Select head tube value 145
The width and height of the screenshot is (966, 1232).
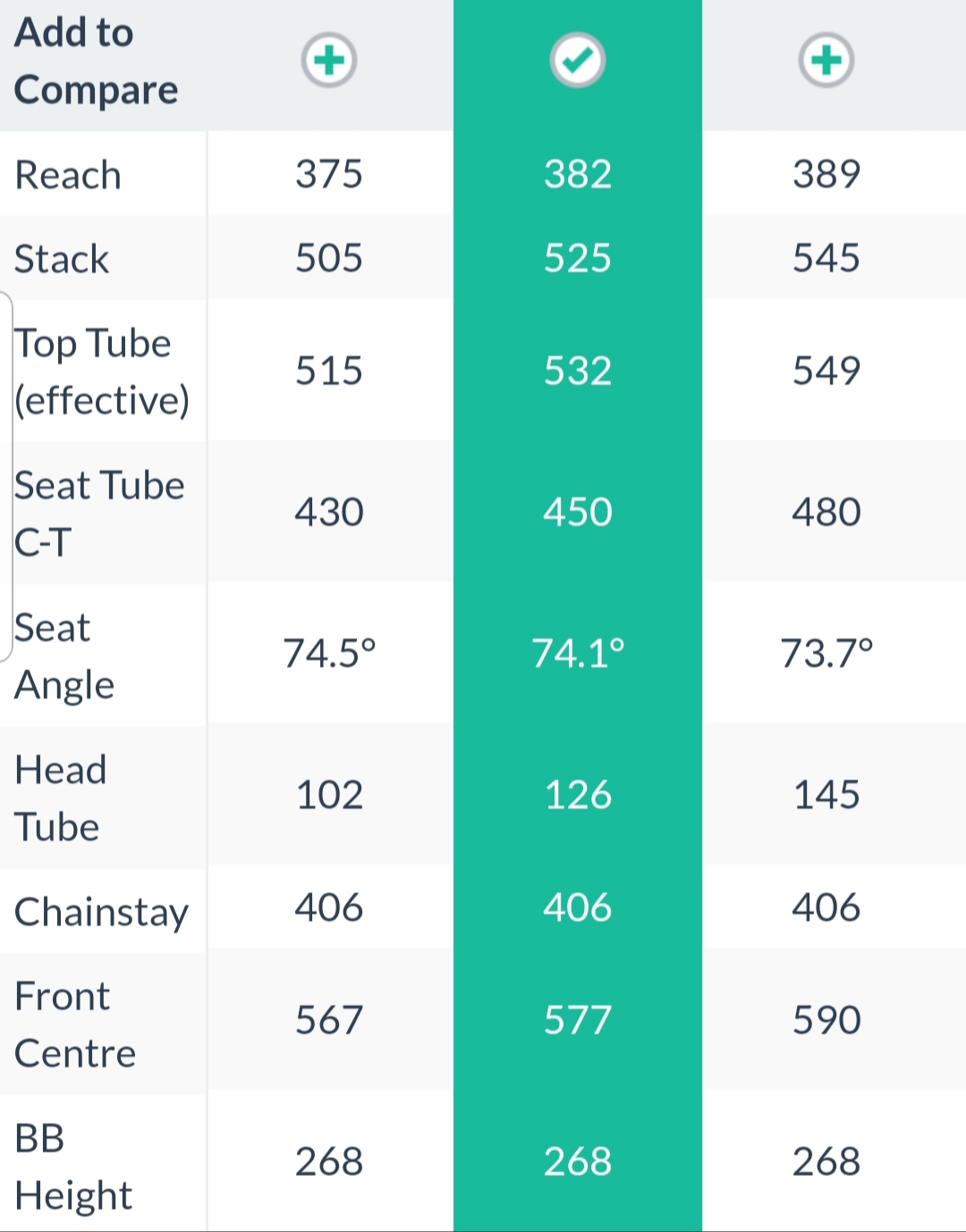click(x=826, y=794)
